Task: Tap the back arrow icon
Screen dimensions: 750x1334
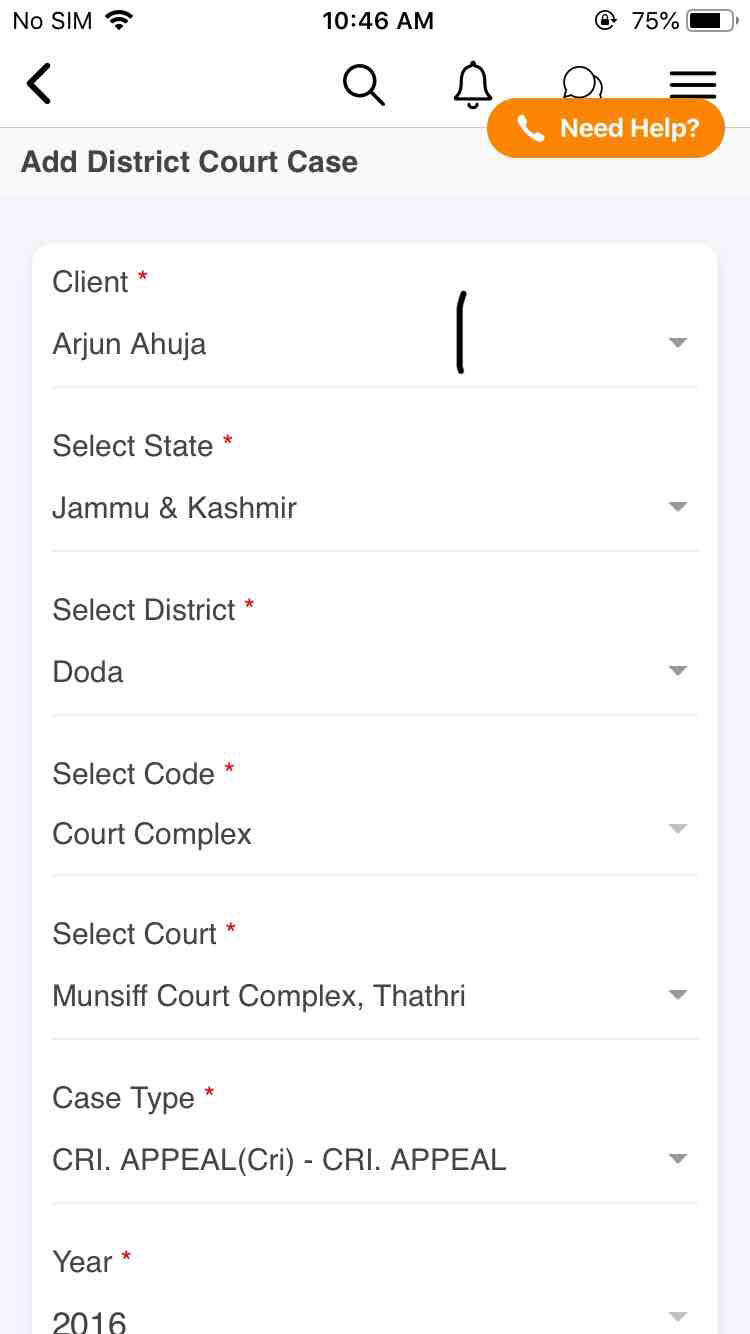Action: point(39,84)
